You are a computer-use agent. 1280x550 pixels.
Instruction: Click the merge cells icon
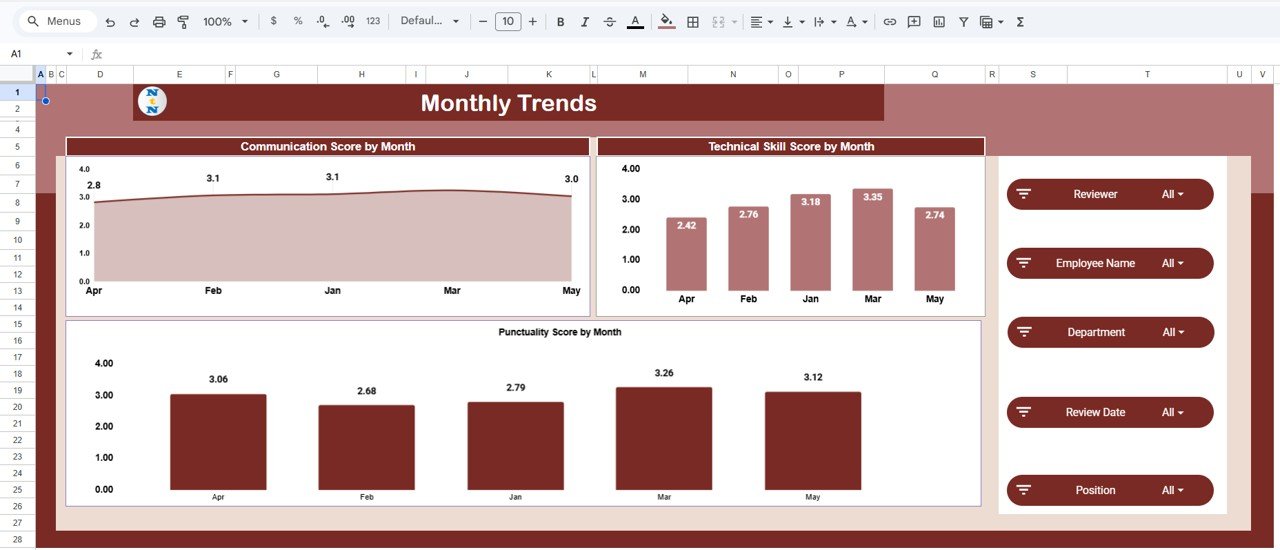[717, 21]
